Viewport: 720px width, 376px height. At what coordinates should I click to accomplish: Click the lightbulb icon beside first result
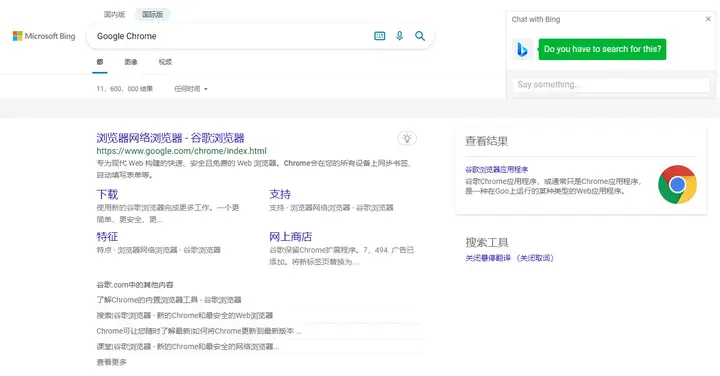coord(407,138)
